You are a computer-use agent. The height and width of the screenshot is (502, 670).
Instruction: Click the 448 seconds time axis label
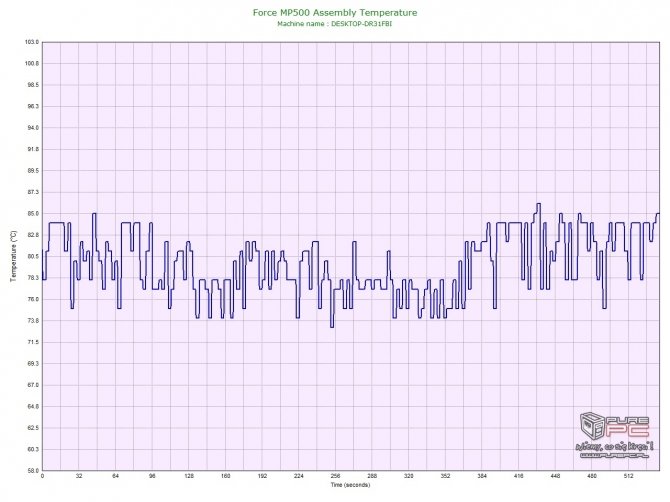(x=555, y=476)
